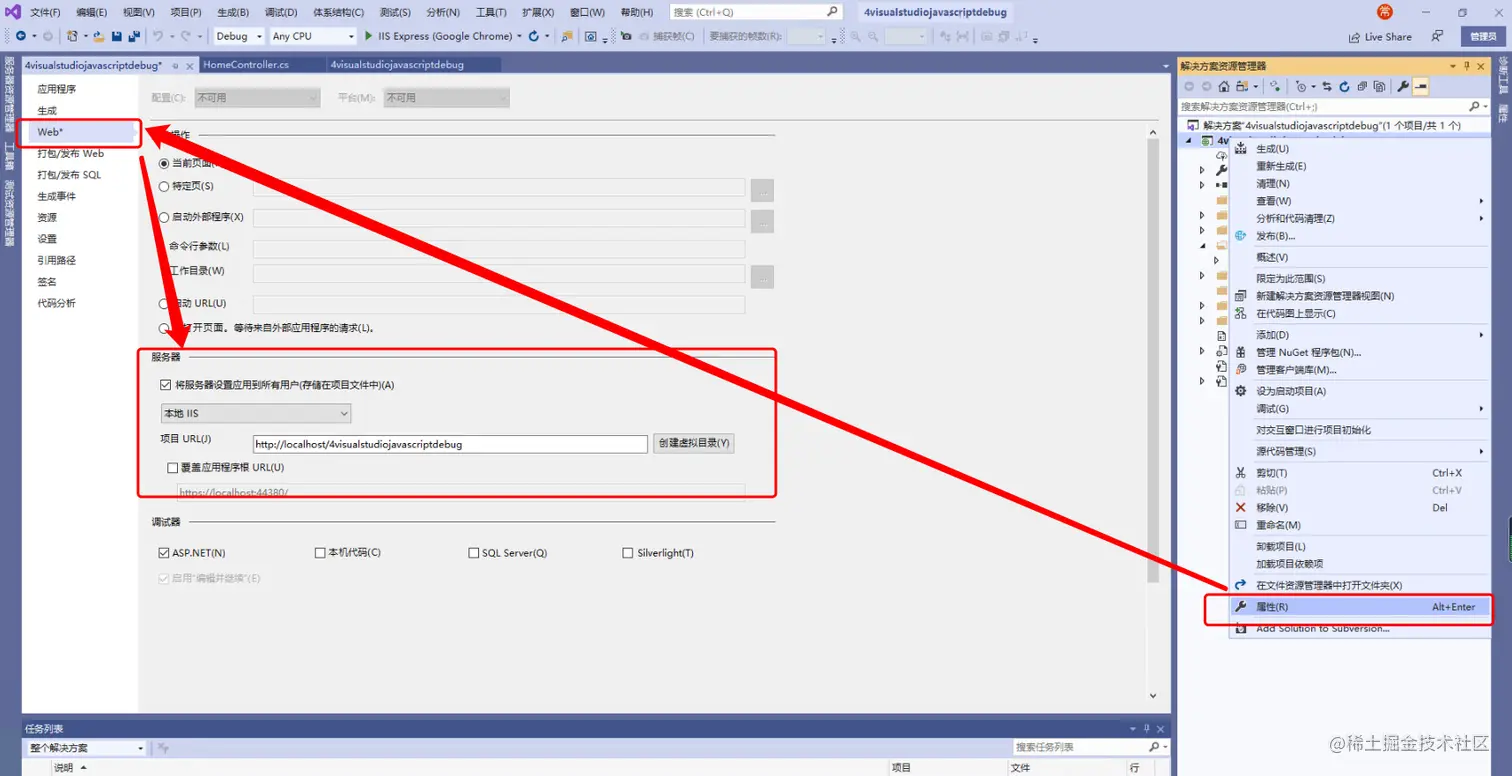Open the 工具(T) menu
This screenshot has height=776, width=1512.
click(x=491, y=12)
